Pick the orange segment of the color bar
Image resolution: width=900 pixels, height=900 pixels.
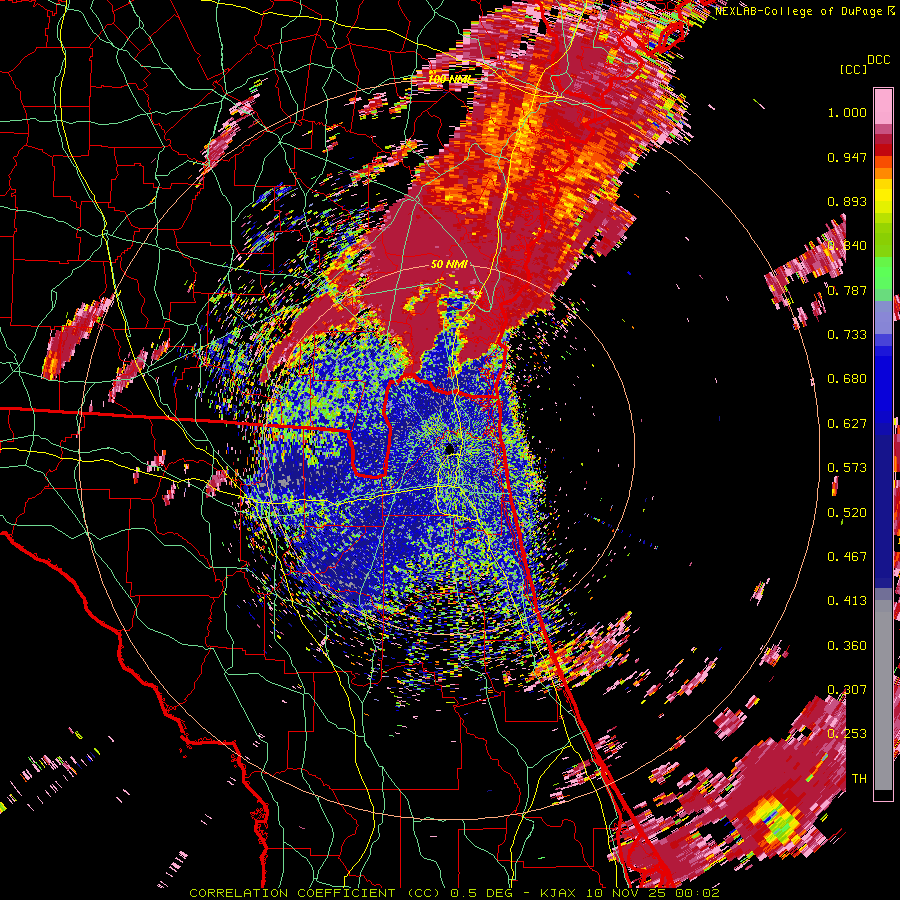point(883,168)
